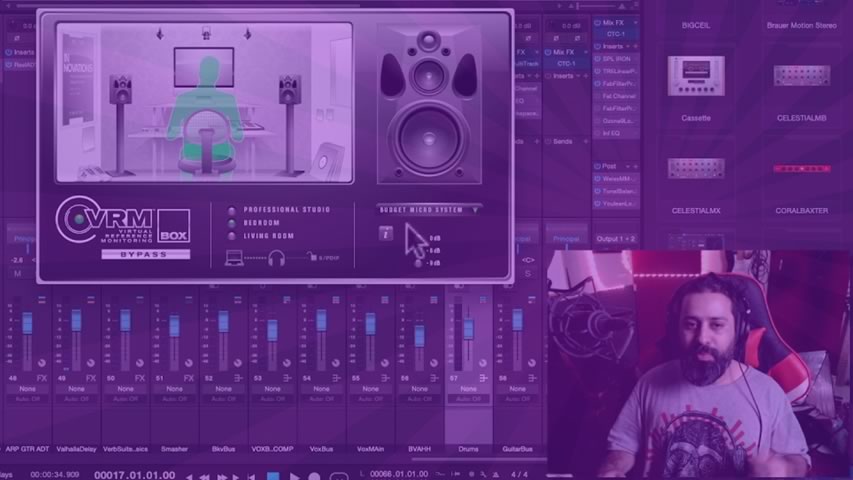Click the 4 / 4 time signature
The image size is (853, 480).
pyautogui.click(x=520, y=475)
